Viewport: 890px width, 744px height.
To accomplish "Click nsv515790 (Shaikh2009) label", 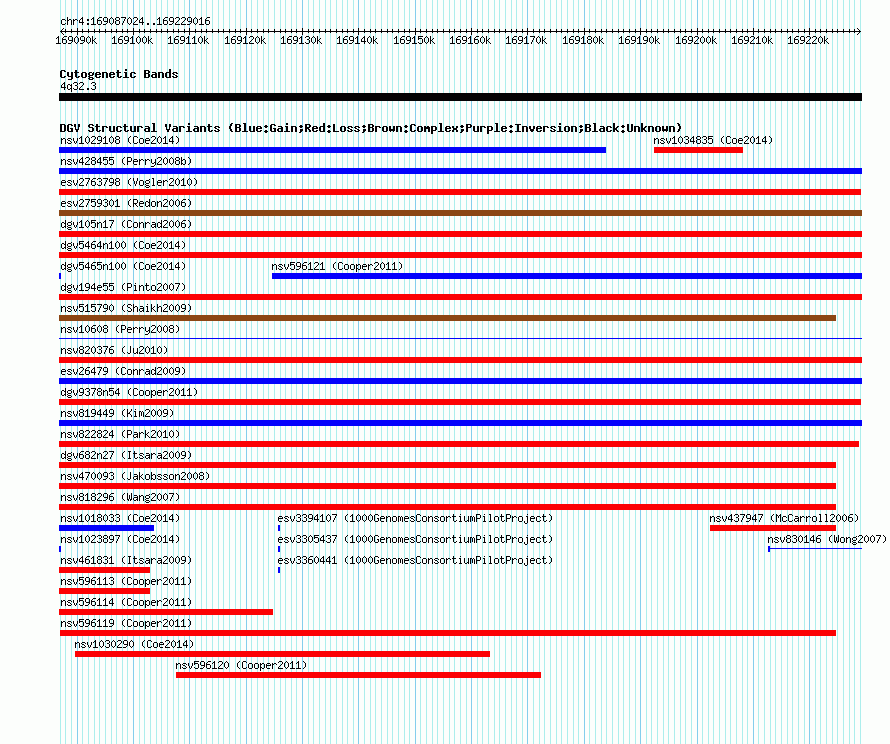I will [126, 308].
